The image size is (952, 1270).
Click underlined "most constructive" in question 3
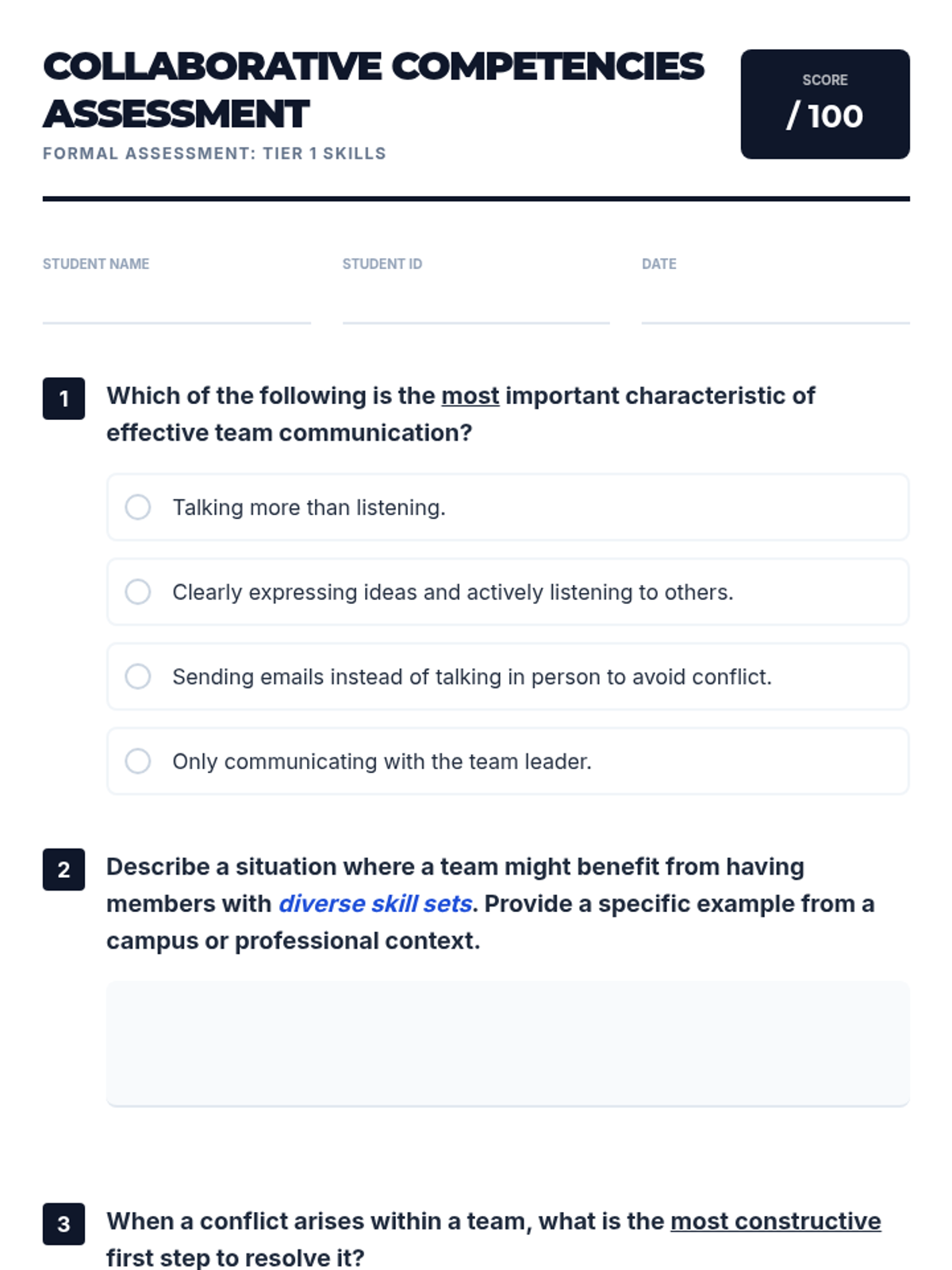[775, 1221]
